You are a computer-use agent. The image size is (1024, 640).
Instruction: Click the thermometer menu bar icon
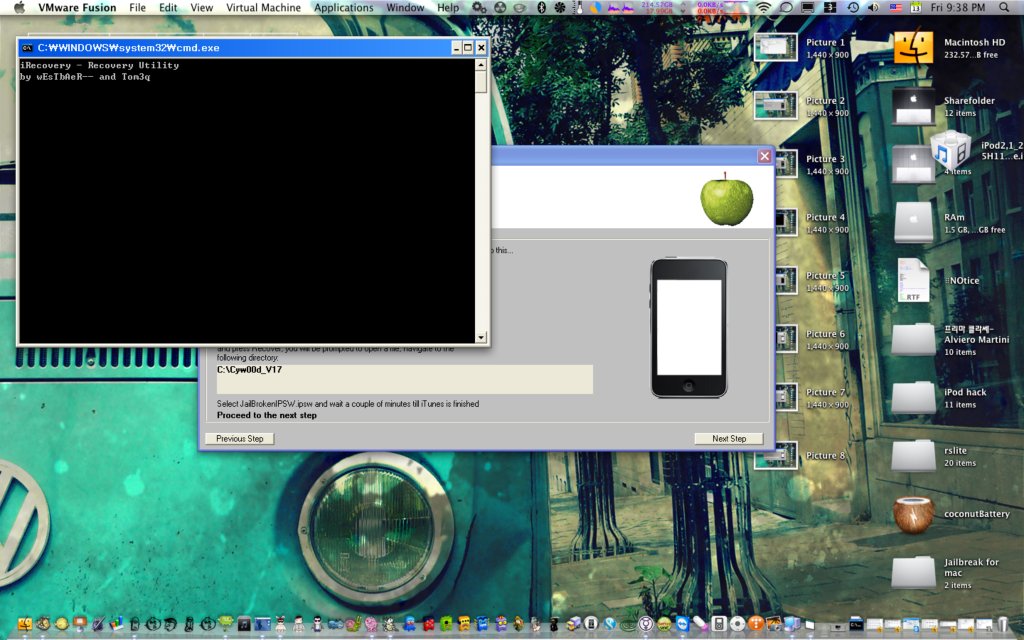[579, 8]
